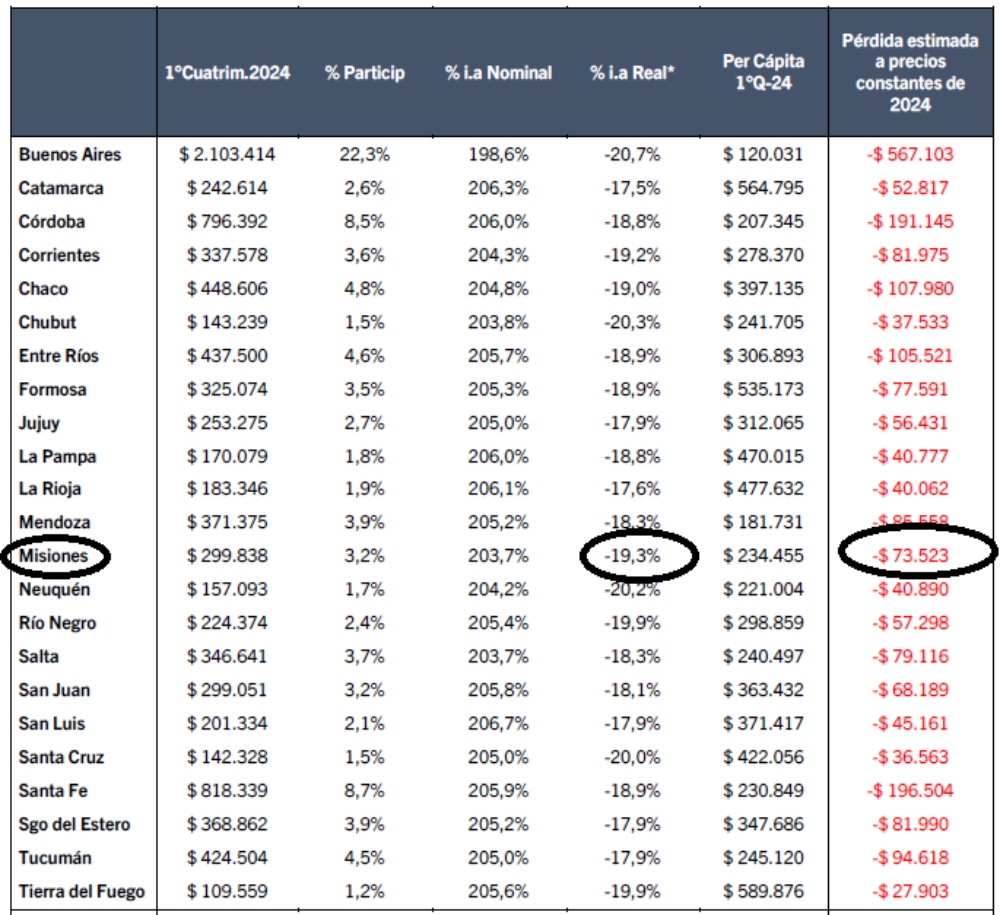Click the circled -$ 73.523 loss value

[x=910, y=556]
